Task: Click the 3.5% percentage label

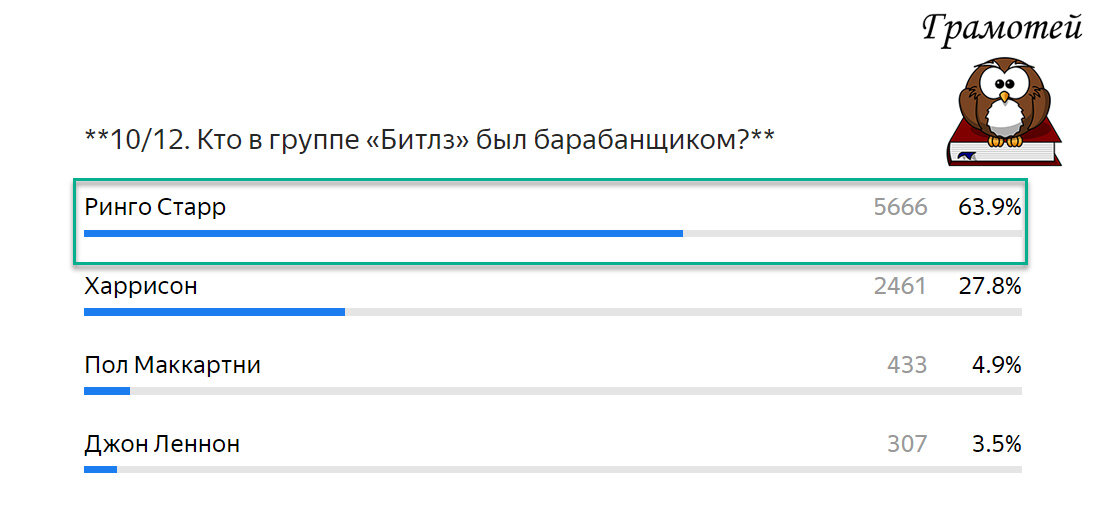Action: pos(996,444)
